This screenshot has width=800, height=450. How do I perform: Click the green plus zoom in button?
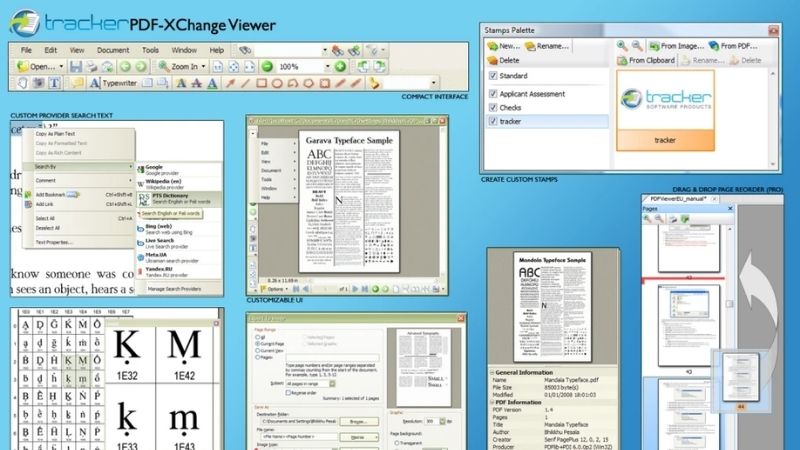pyautogui.click(x=340, y=66)
